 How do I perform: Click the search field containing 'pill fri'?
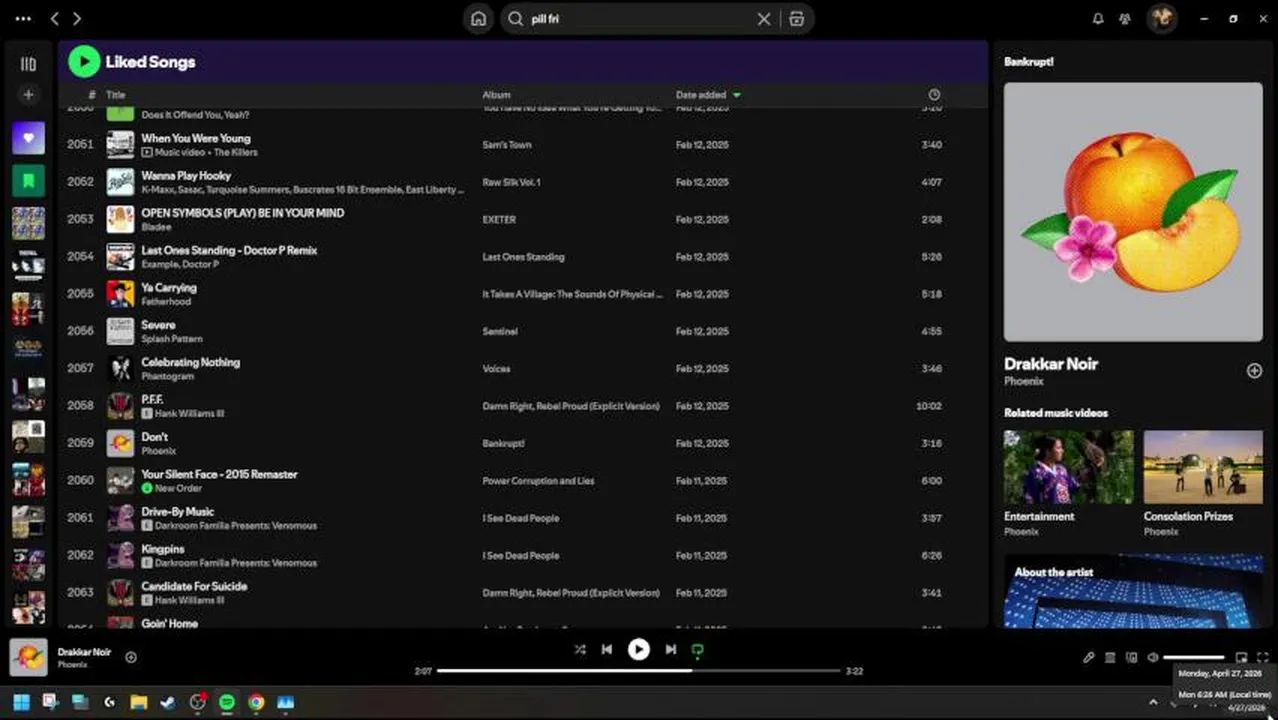[x=640, y=19]
